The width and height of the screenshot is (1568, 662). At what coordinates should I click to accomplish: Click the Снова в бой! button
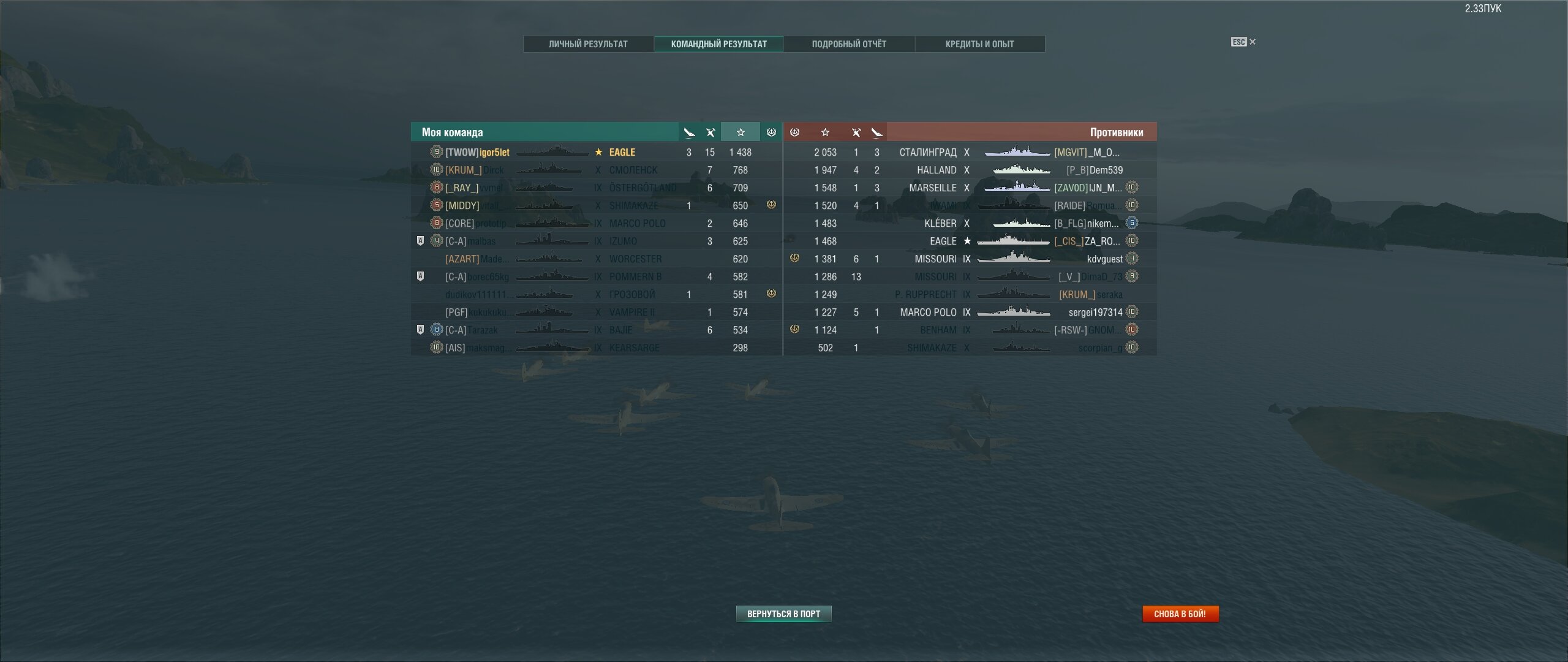pyautogui.click(x=1180, y=614)
